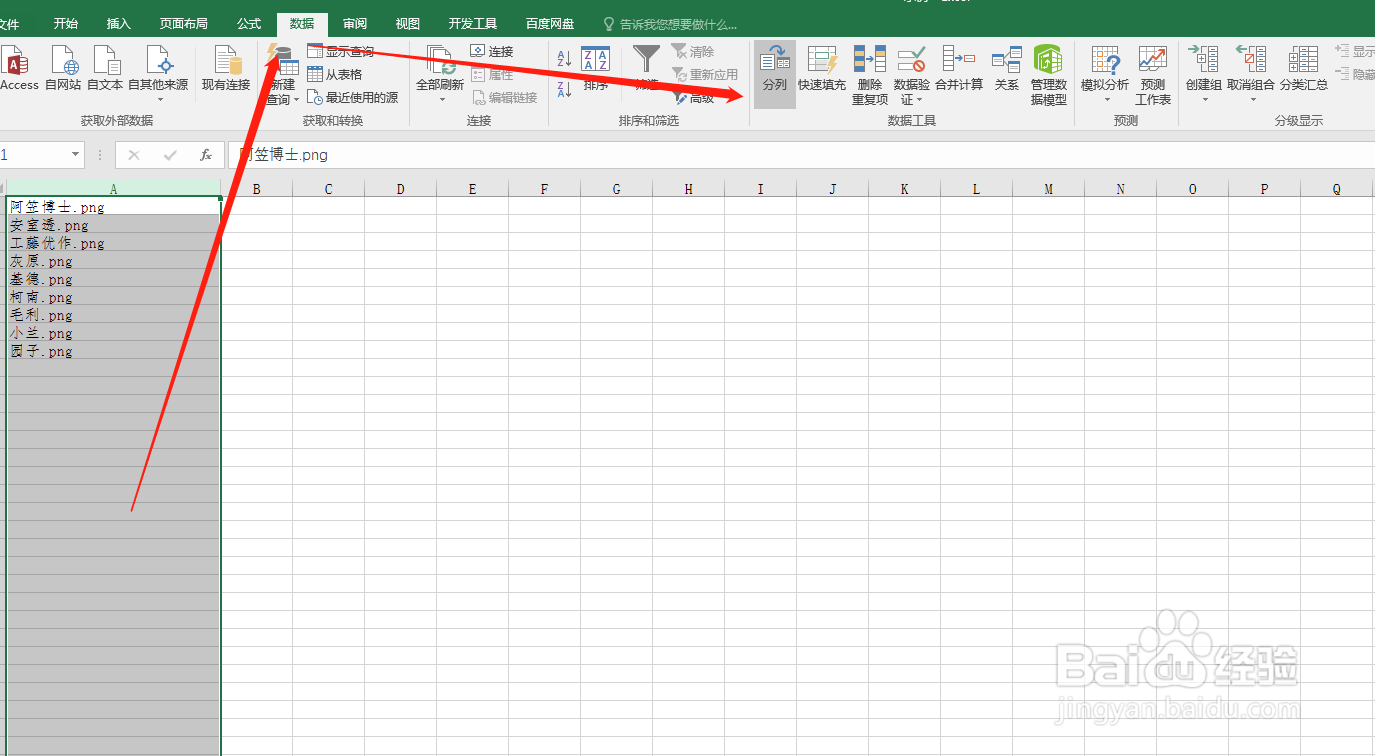The width and height of the screenshot is (1375, 756).
Task: Switch to the 插入 (Insert) tab
Action: (x=119, y=24)
